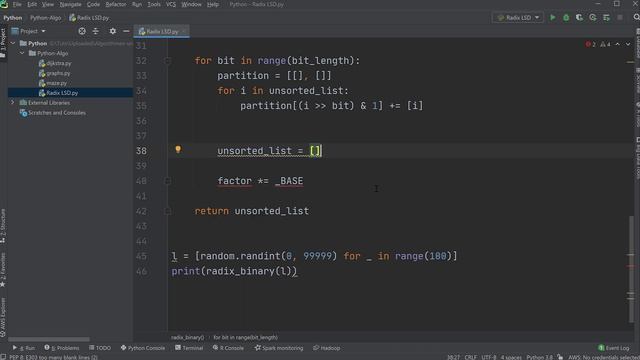Click the red errors indicator count
This screenshot has height=360, width=640.
pos(591,44)
